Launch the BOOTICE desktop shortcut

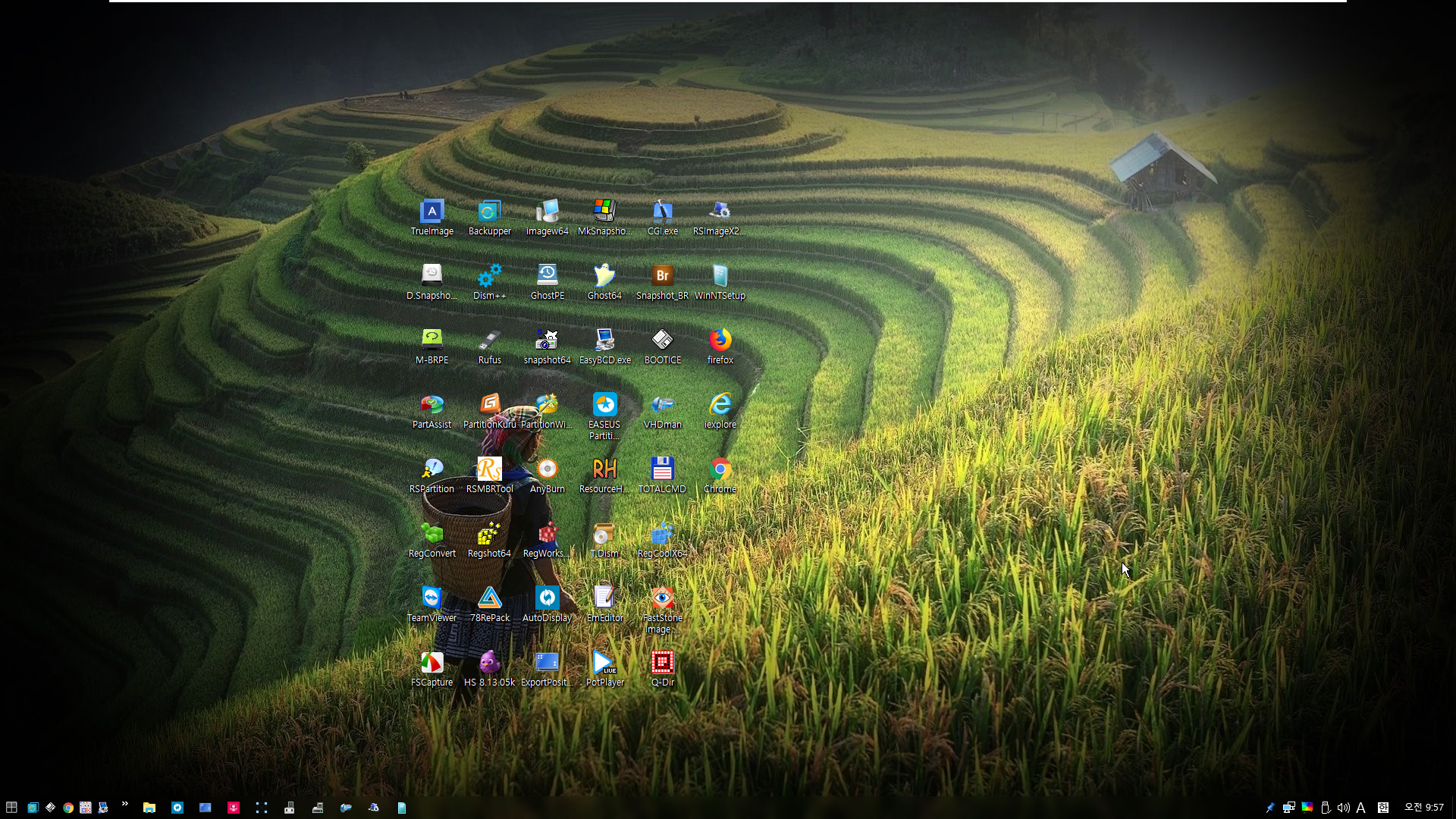662,347
